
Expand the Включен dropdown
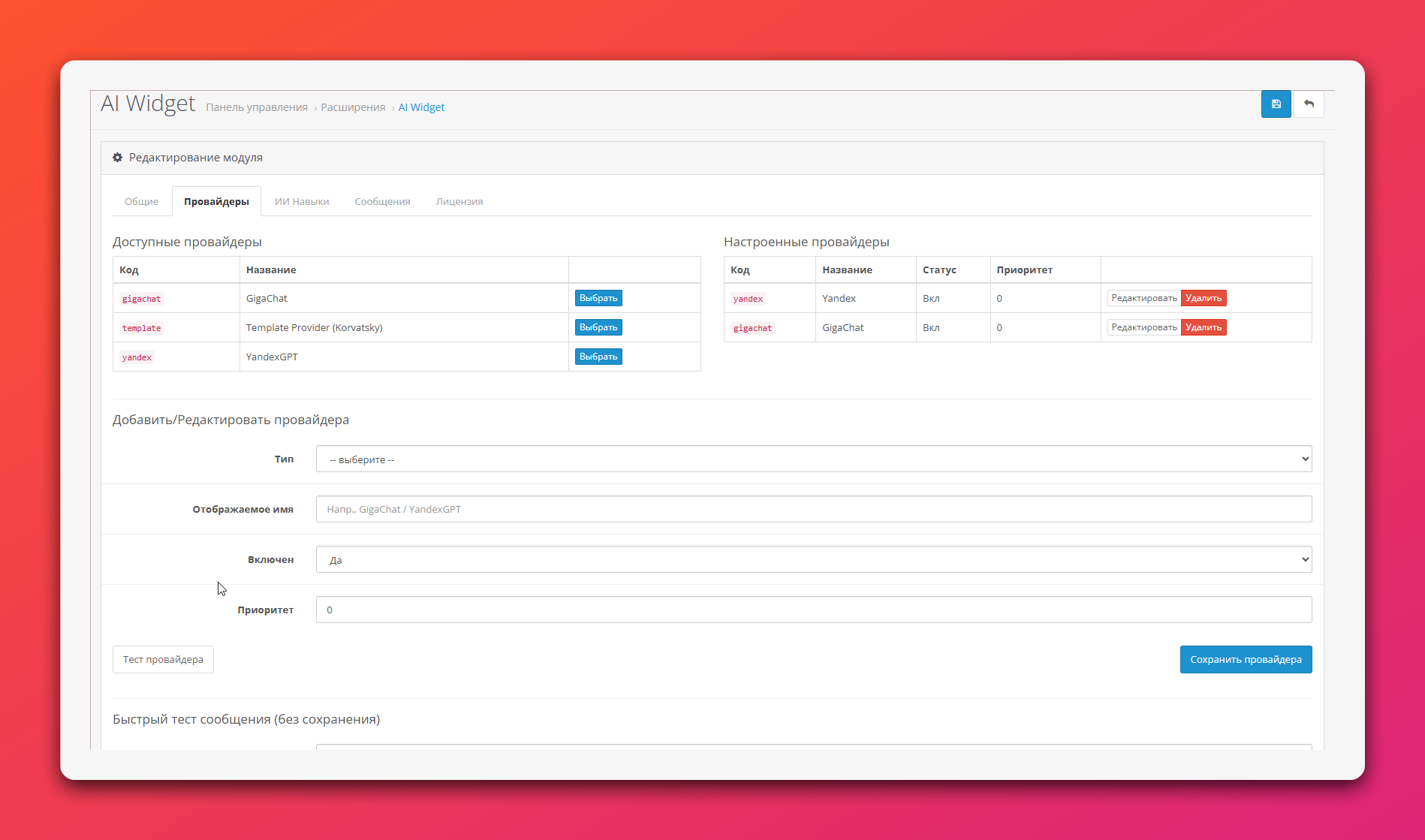click(813, 560)
